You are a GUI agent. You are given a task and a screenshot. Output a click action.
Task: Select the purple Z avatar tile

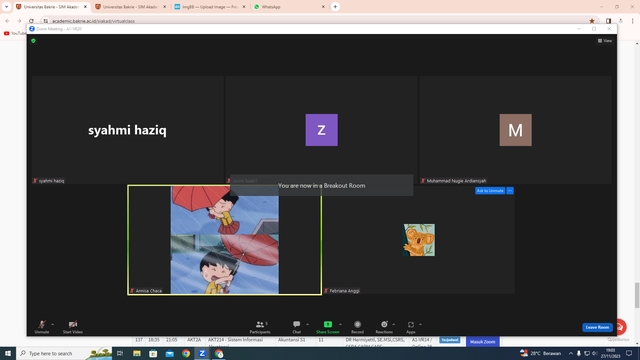(x=322, y=130)
